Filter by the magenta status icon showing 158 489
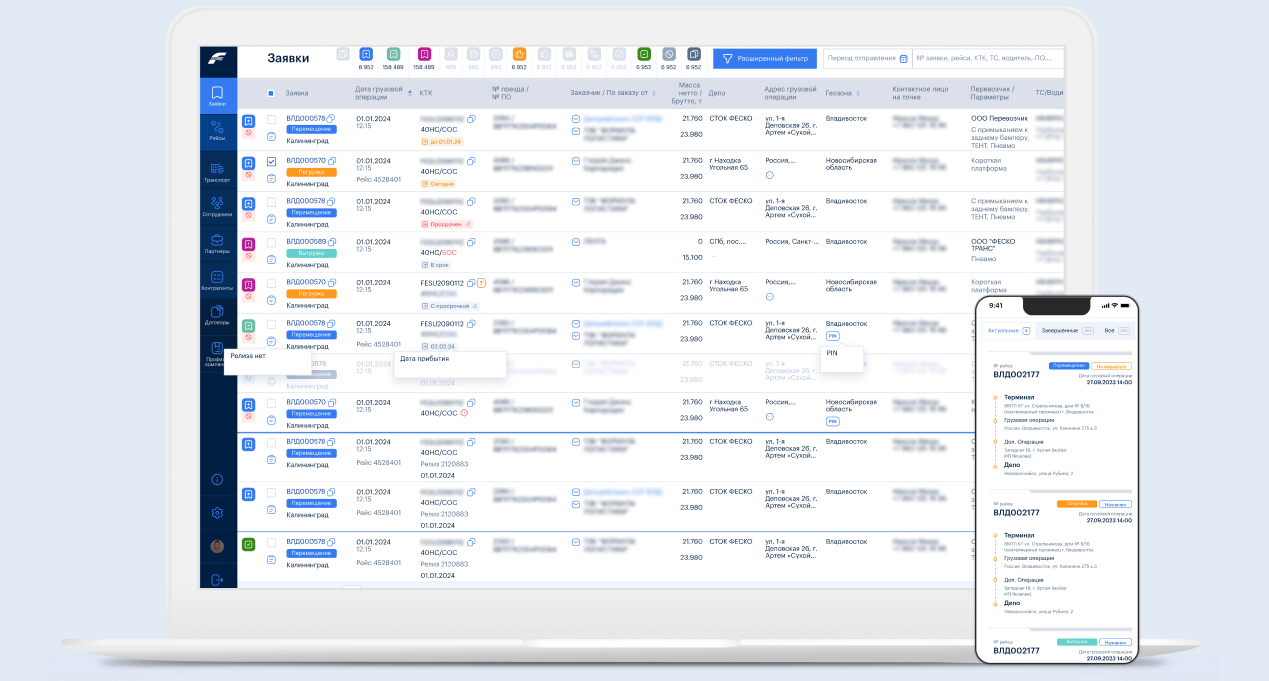Screen dimensions: 1269x681 (424, 54)
